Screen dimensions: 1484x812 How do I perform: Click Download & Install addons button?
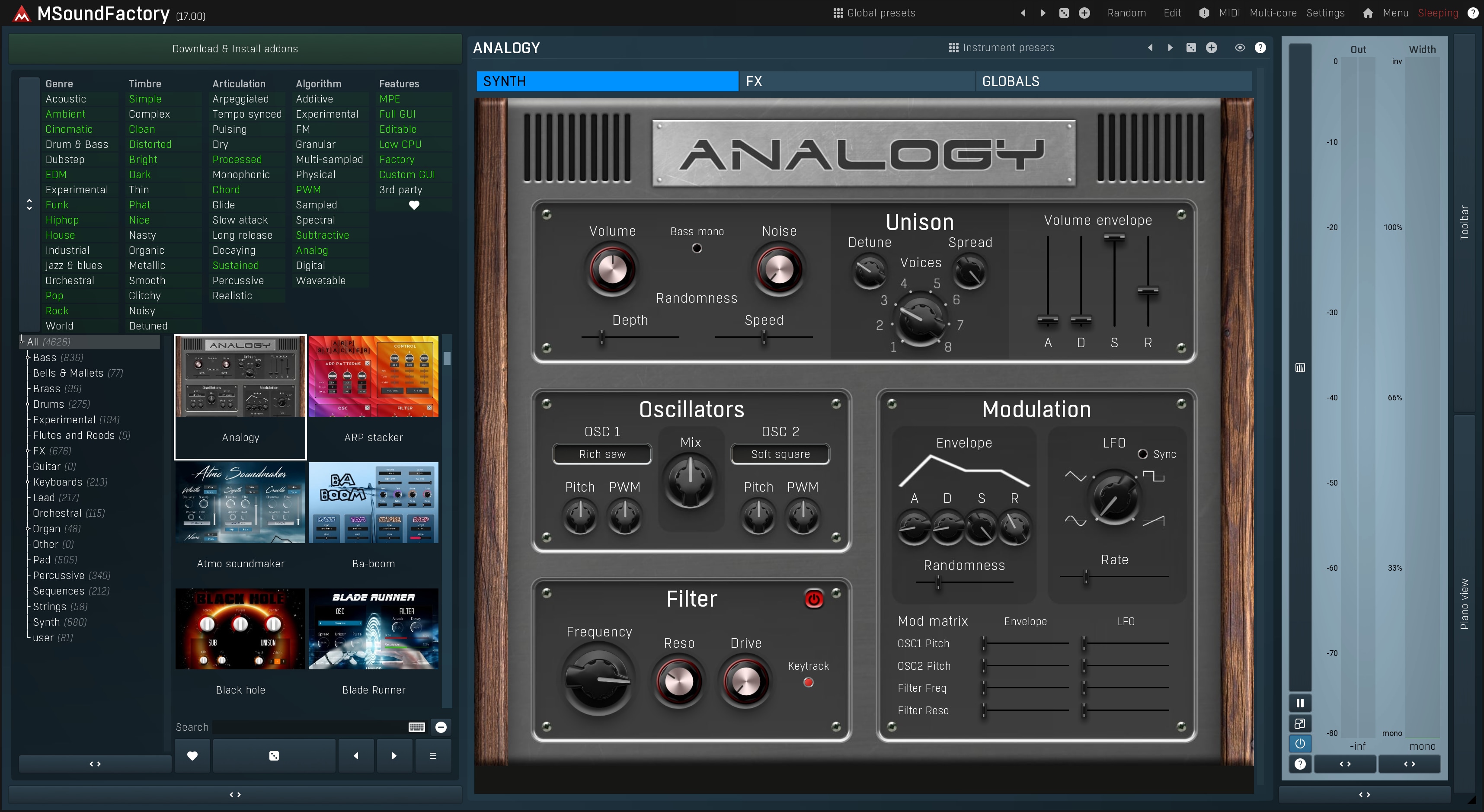(x=235, y=49)
